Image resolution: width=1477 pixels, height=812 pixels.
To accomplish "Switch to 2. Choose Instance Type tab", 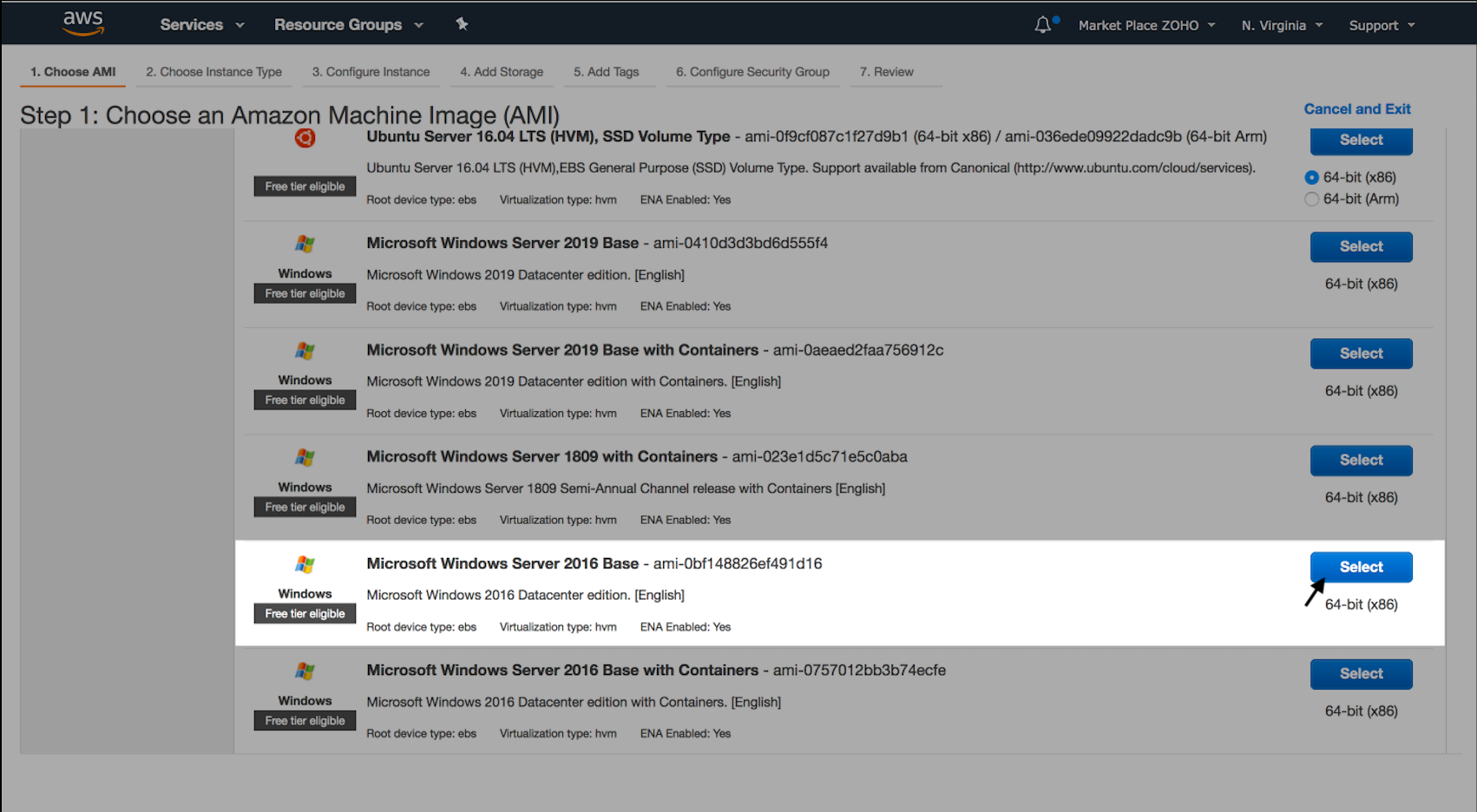I will point(213,72).
